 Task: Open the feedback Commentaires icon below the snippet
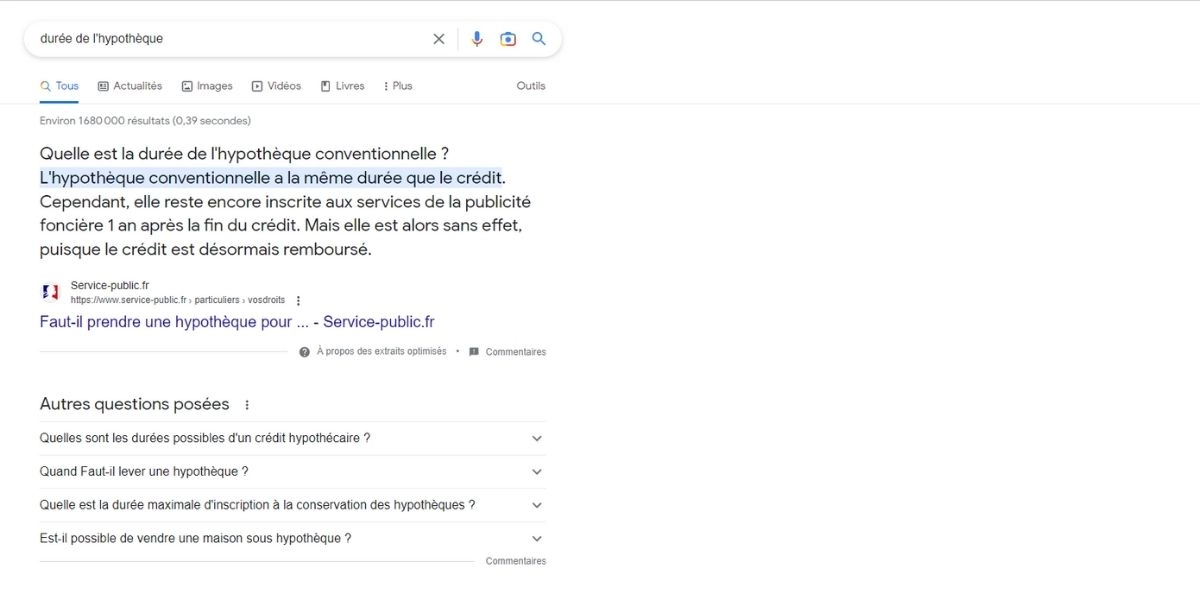(474, 351)
